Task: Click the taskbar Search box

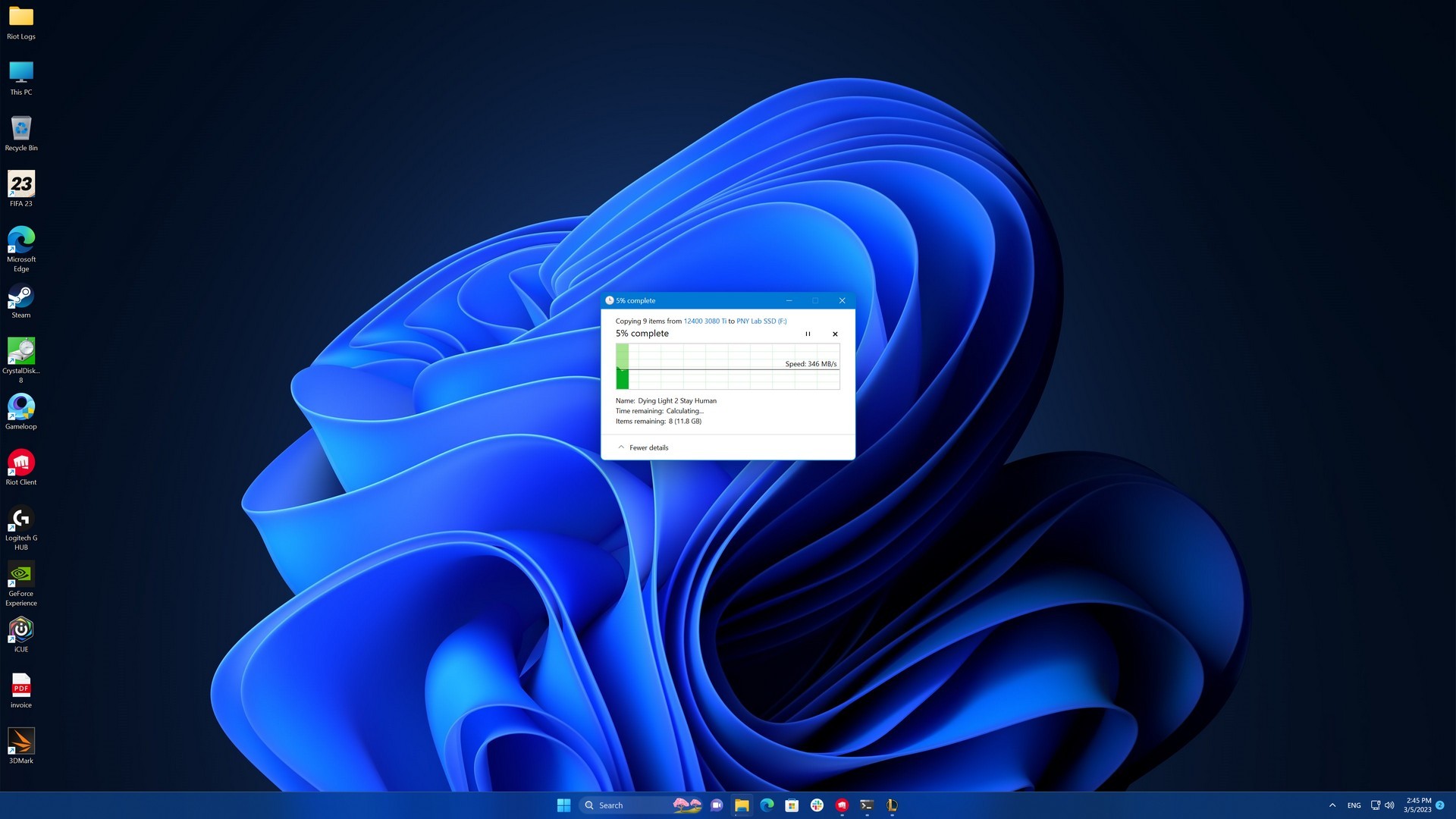Action: click(642, 805)
